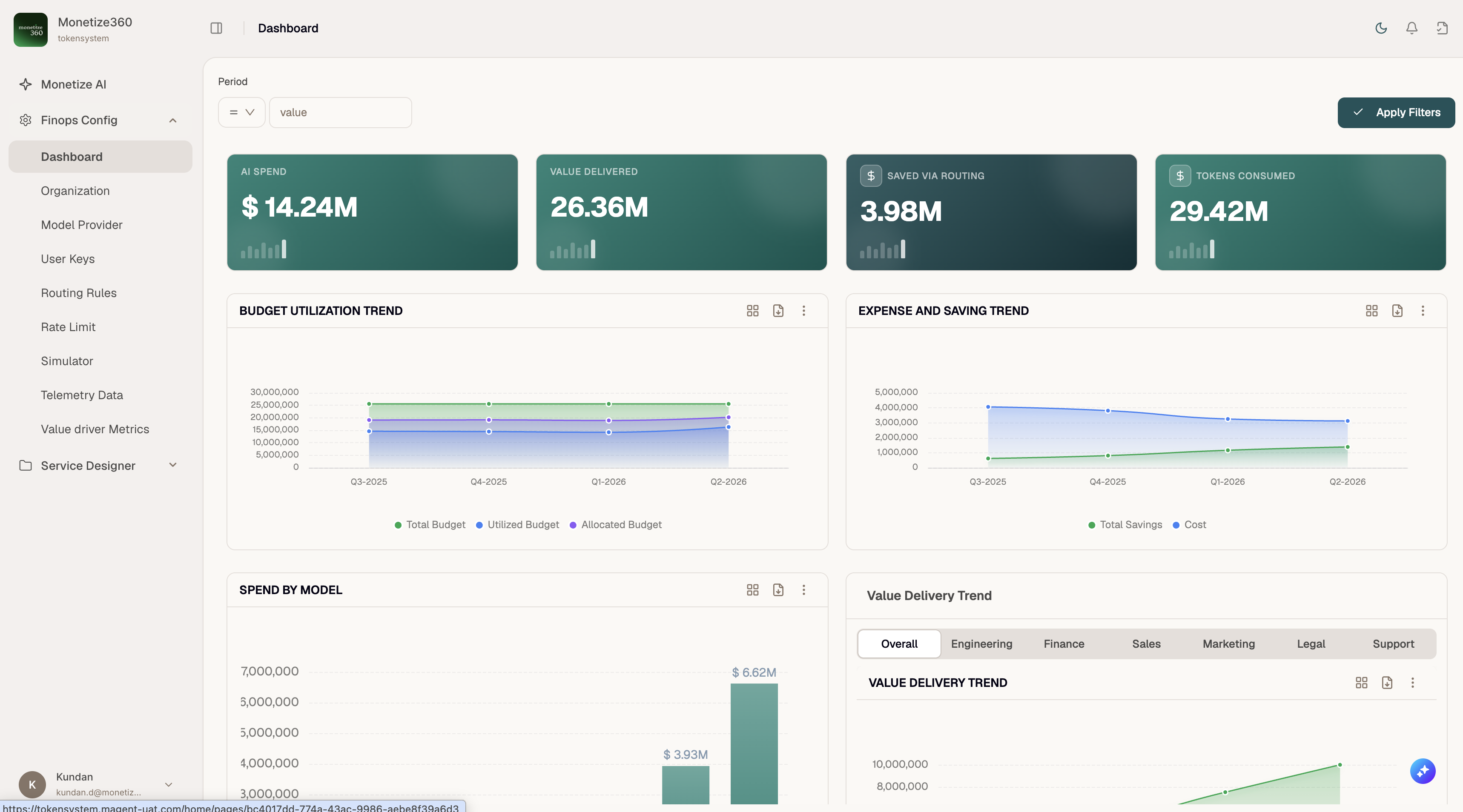This screenshot has height=812, width=1463.
Task: Open grid view for Spend by Model
Action: (x=752, y=590)
